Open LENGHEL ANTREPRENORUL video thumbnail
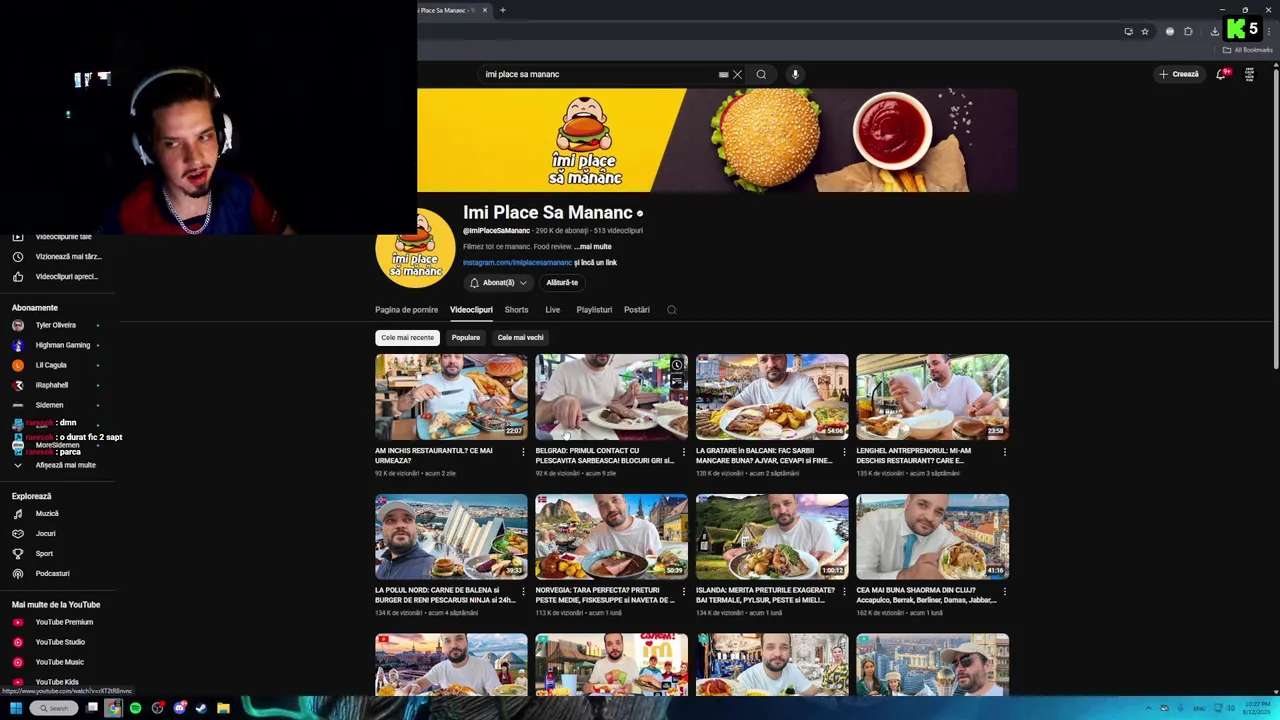Image resolution: width=1280 pixels, height=720 pixels. pos(932,397)
